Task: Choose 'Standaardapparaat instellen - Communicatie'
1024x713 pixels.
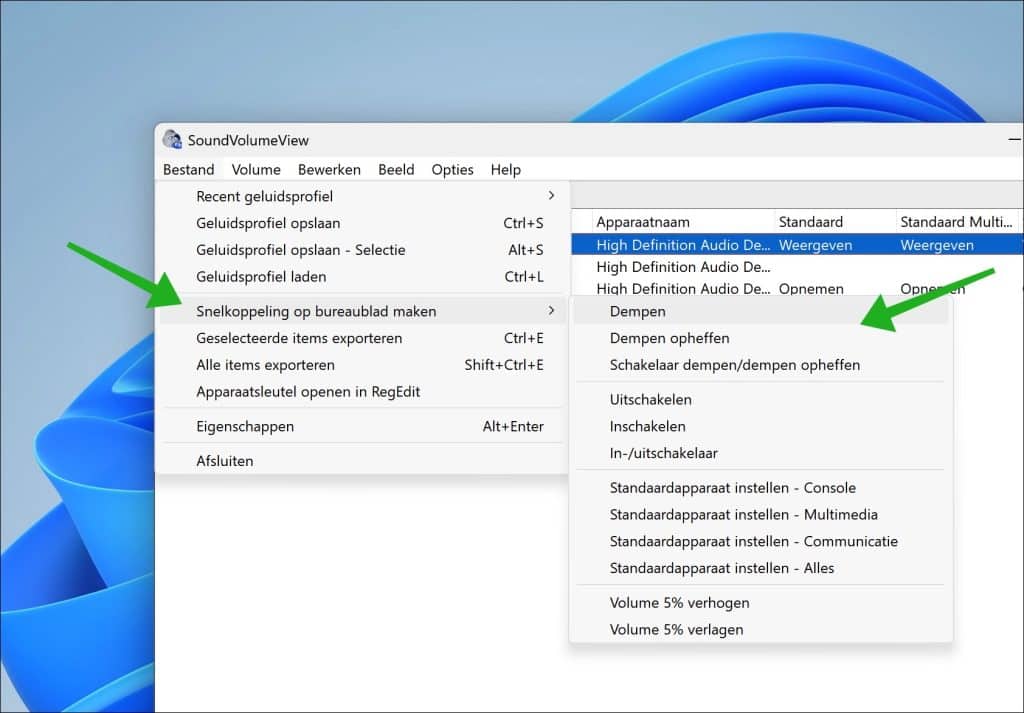Action: (761, 541)
